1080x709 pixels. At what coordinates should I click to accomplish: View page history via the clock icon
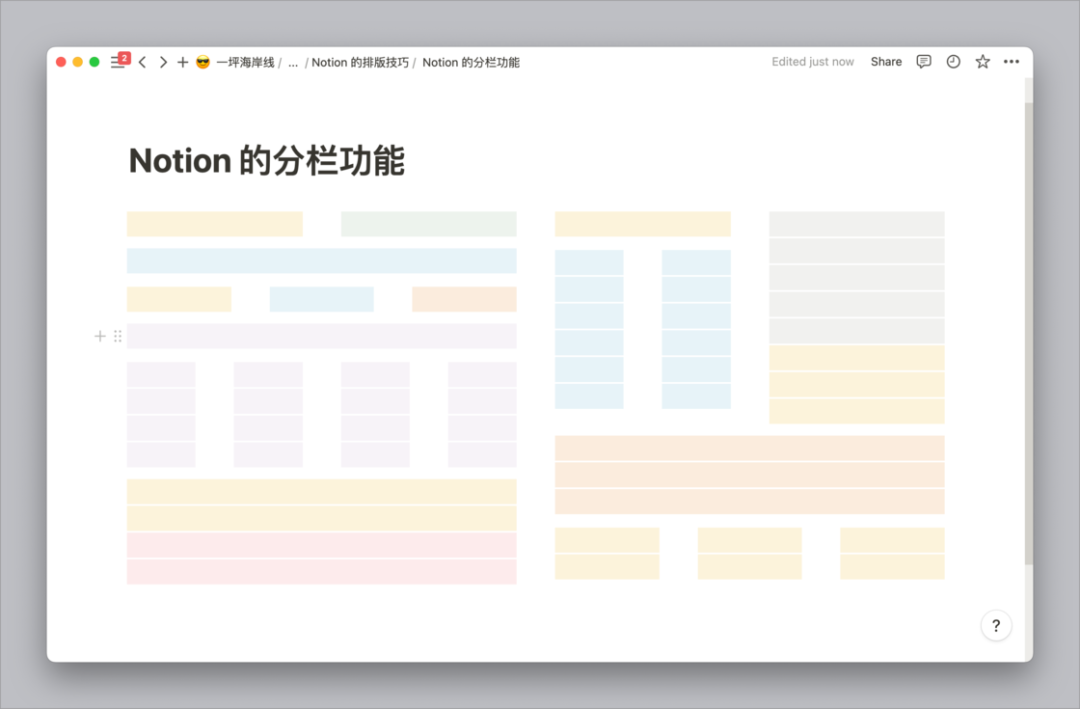pos(952,61)
